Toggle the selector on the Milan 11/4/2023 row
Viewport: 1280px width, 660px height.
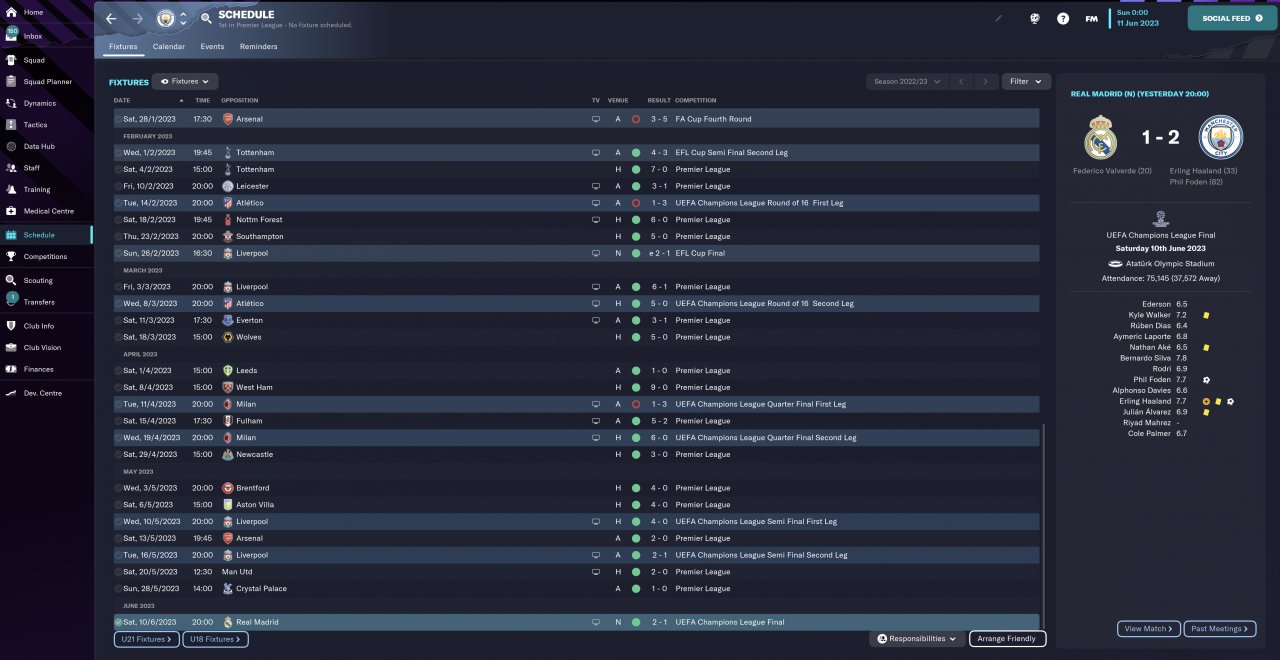pos(118,404)
